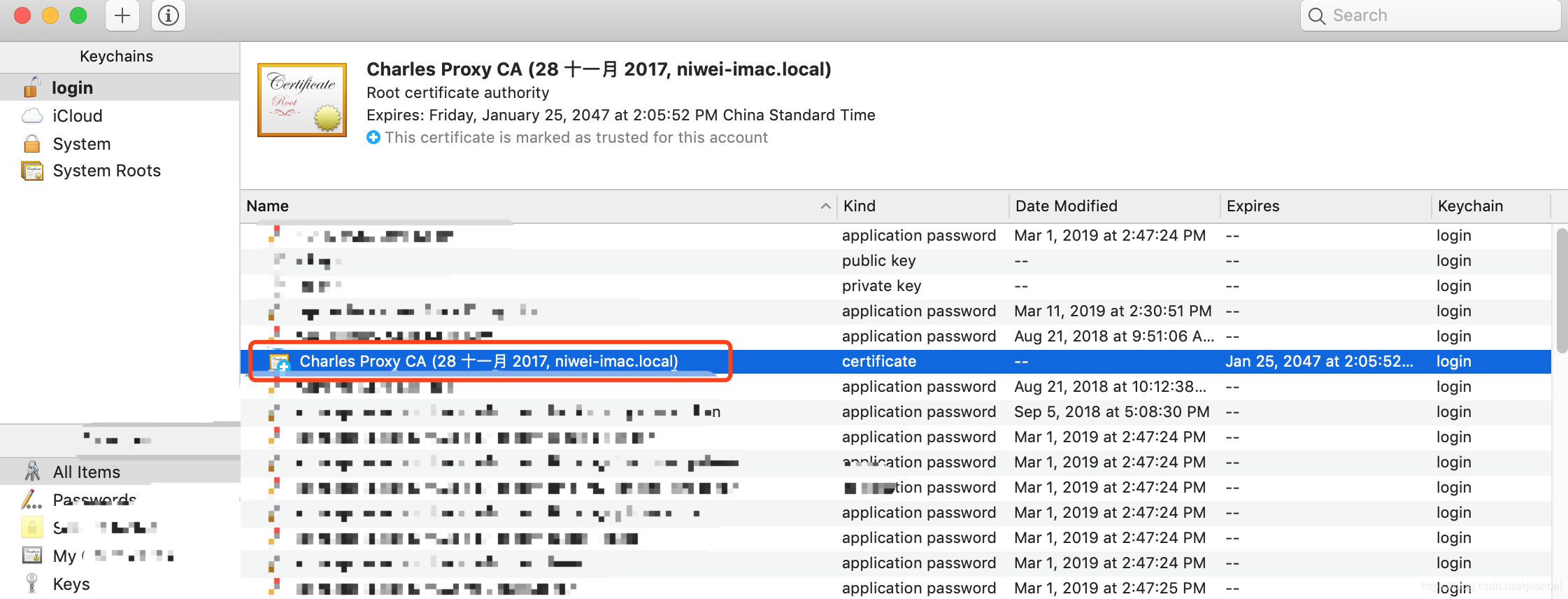Select the private key row
Image resolution: width=1568 pixels, height=599 pixels.
point(896,286)
